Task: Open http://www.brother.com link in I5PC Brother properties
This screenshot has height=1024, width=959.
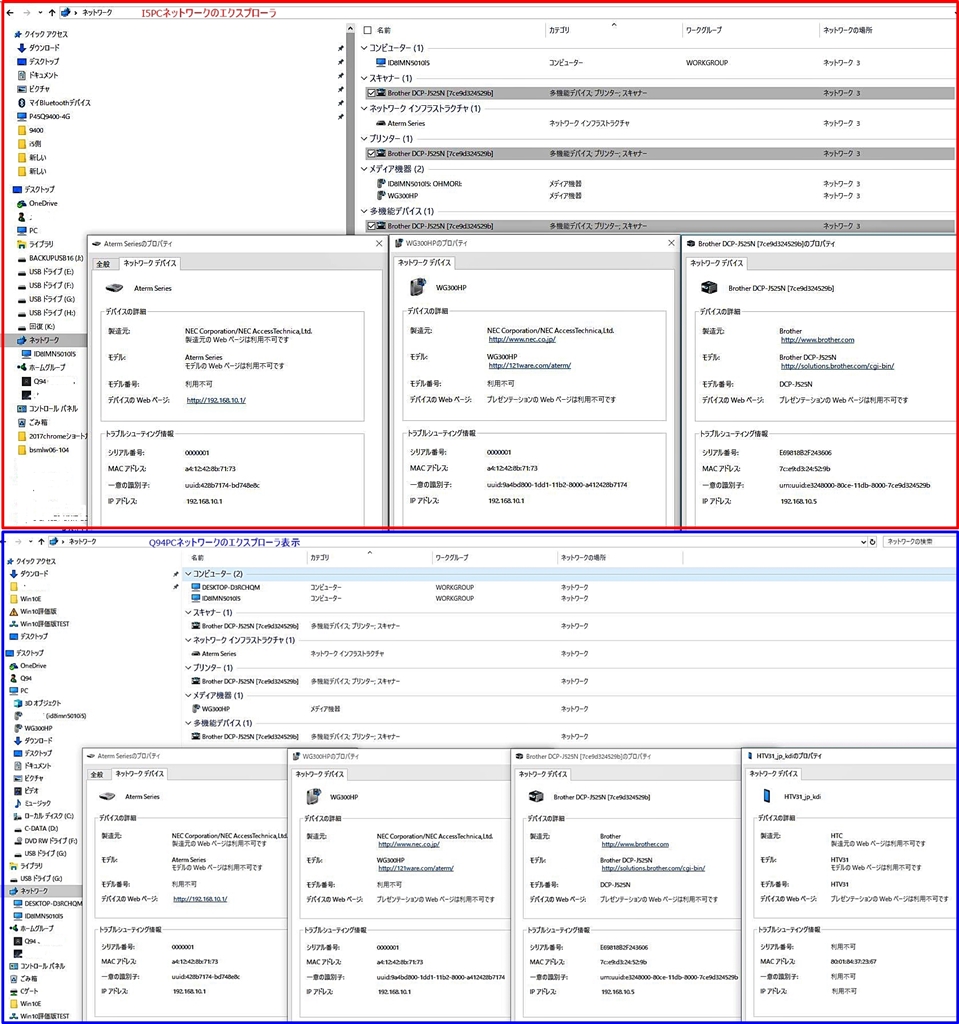Action: pos(817,340)
